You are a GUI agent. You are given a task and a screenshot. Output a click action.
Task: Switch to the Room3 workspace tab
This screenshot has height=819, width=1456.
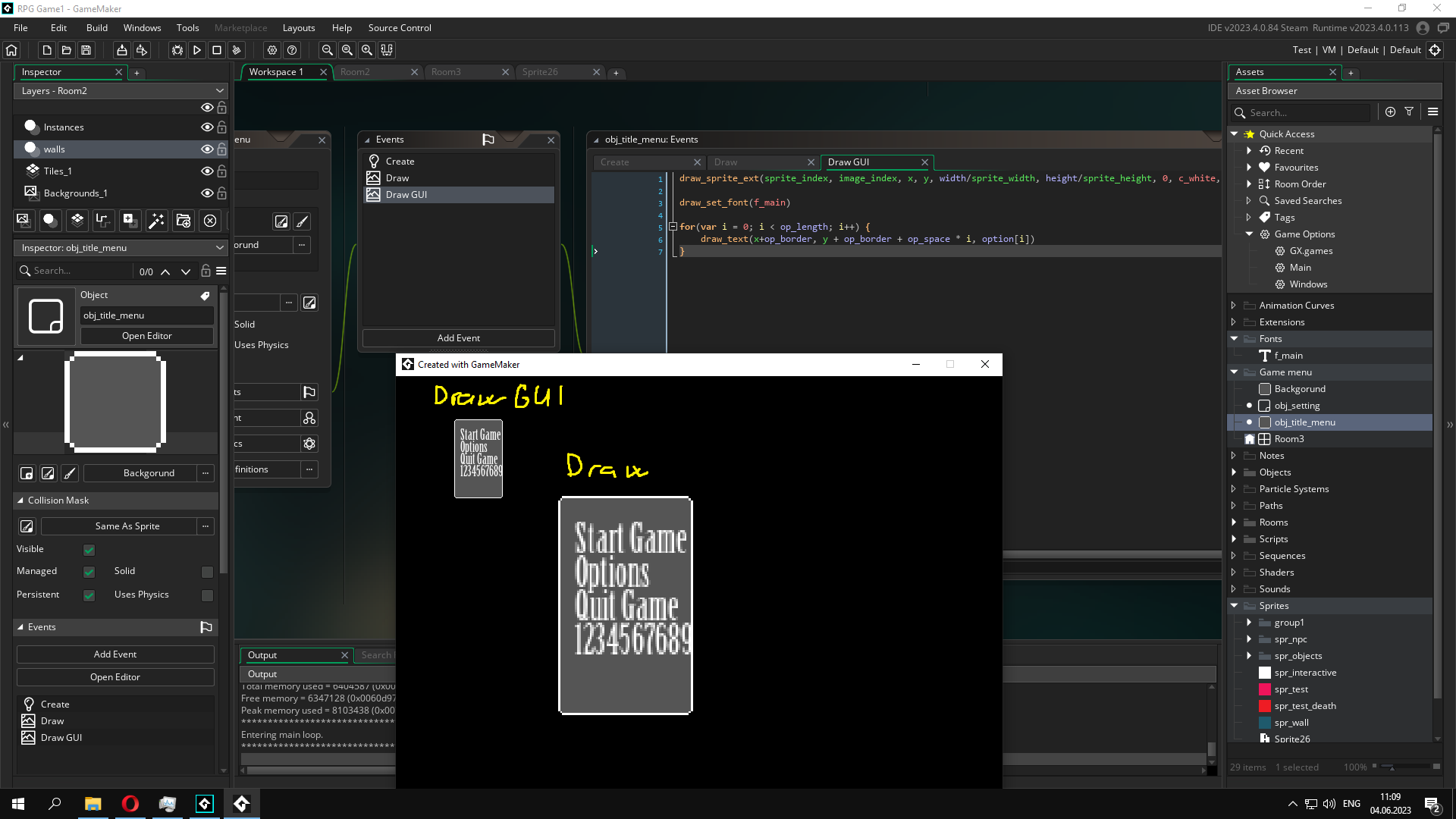pyautogui.click(x=446, y=72)
